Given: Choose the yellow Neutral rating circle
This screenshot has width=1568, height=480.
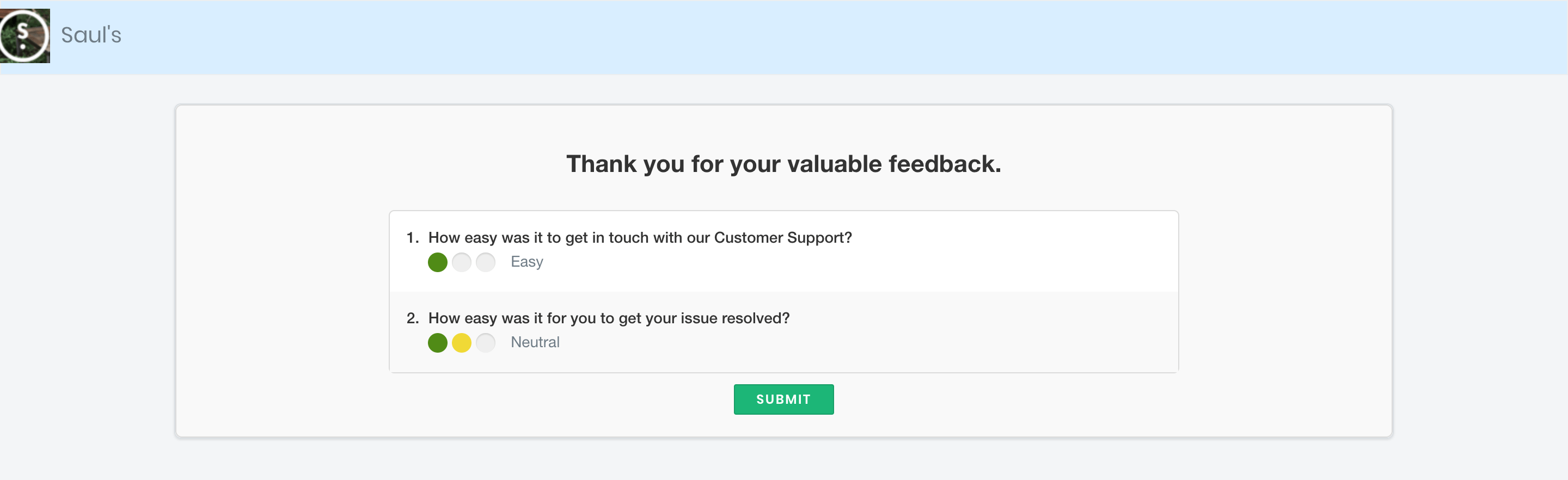Looking at the screenshot, I should tap(461, 343).
